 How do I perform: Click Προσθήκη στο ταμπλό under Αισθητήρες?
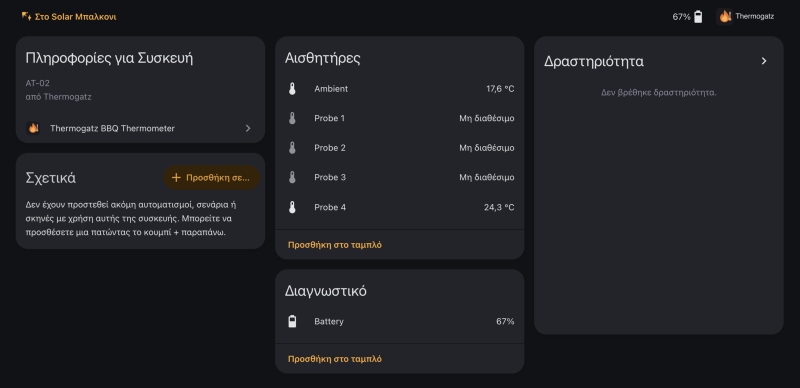(x=335, y=245)
